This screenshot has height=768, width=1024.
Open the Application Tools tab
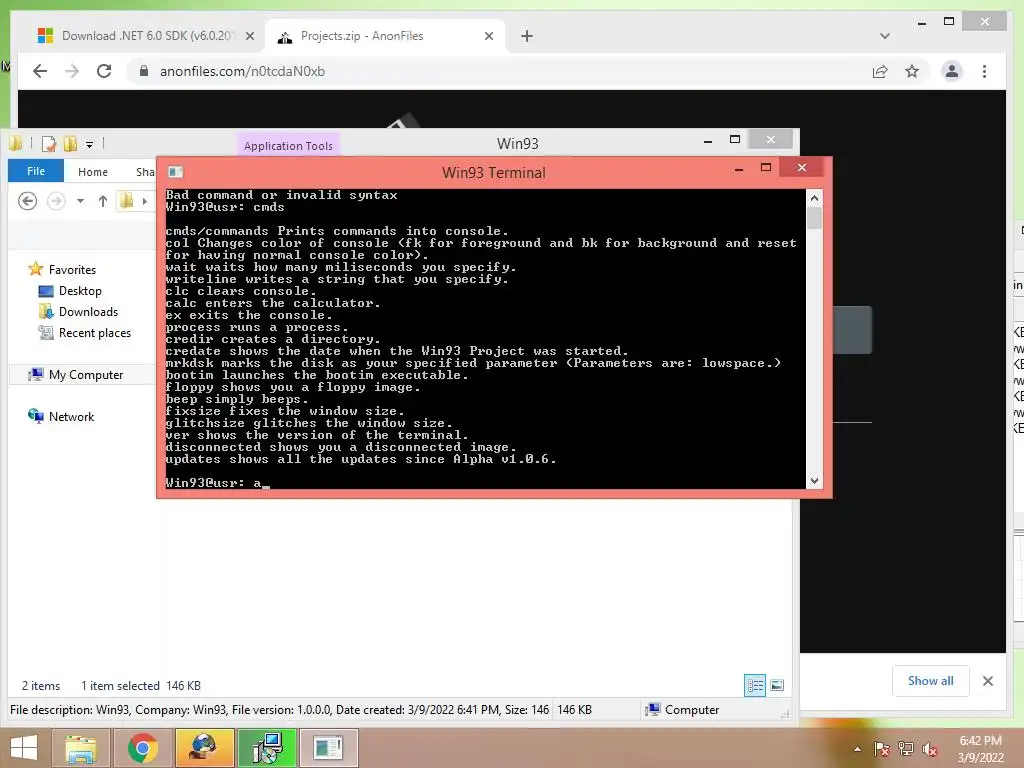point(288,146)
